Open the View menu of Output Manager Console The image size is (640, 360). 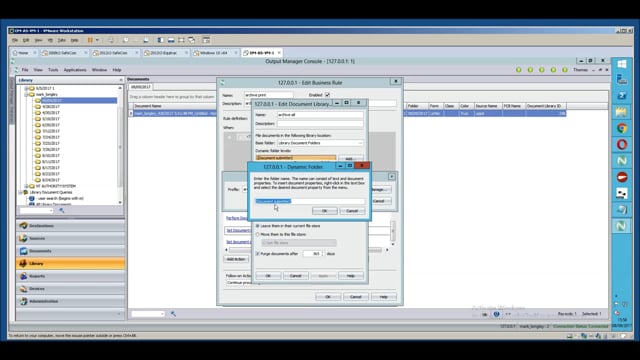pos(38,70)
